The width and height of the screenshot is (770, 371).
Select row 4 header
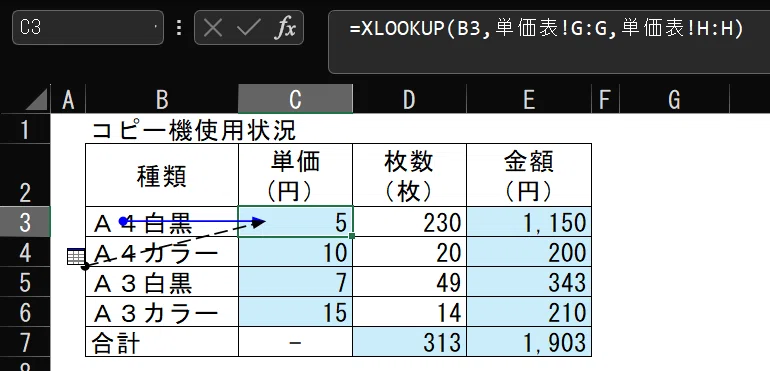click(x=25, y=252)
